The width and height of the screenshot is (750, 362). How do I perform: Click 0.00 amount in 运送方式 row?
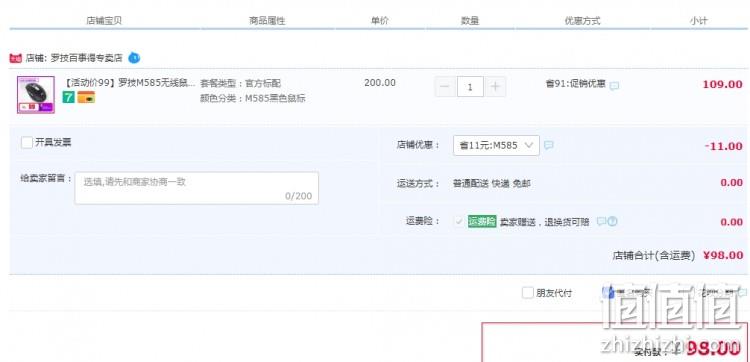[731, 183]
